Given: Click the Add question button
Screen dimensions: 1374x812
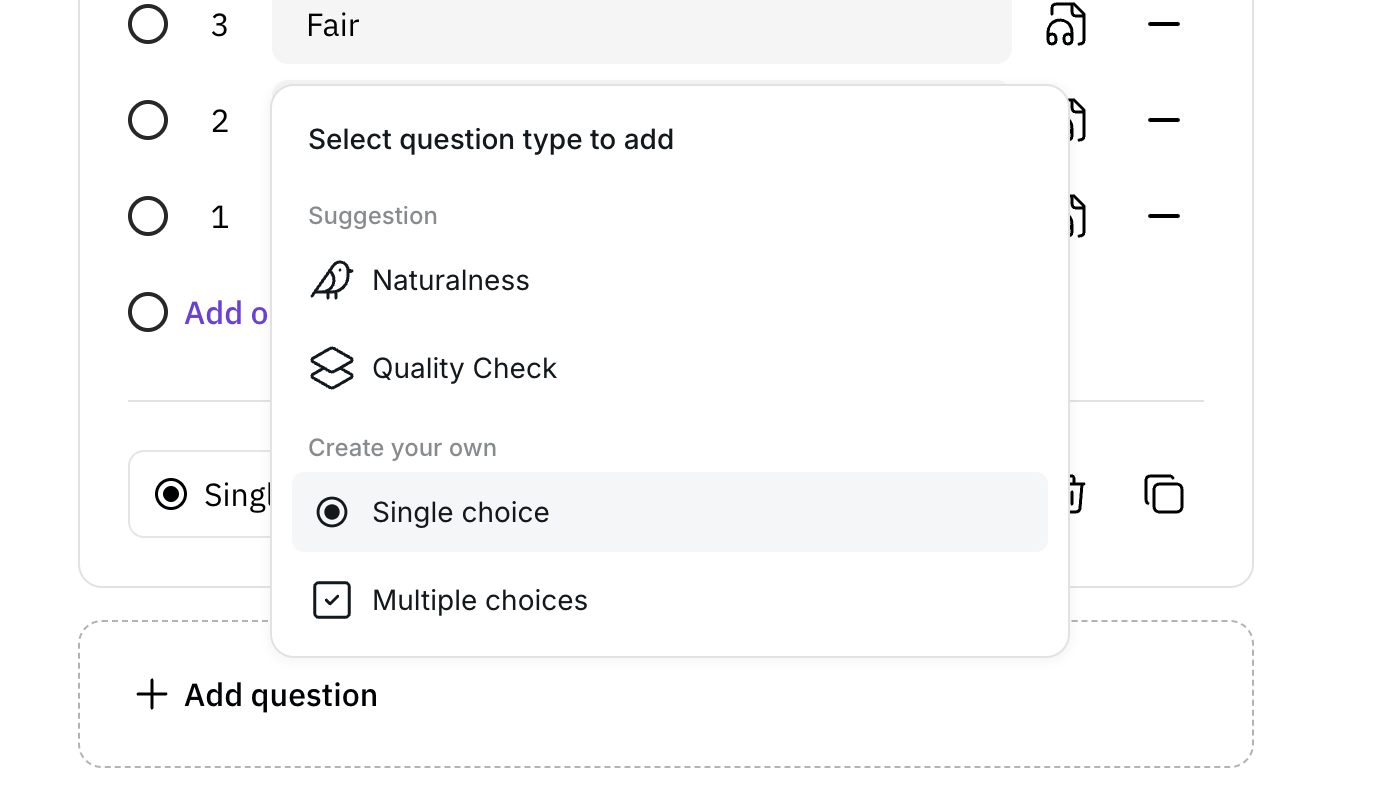Looking at the screenshot, I should 666,694.
